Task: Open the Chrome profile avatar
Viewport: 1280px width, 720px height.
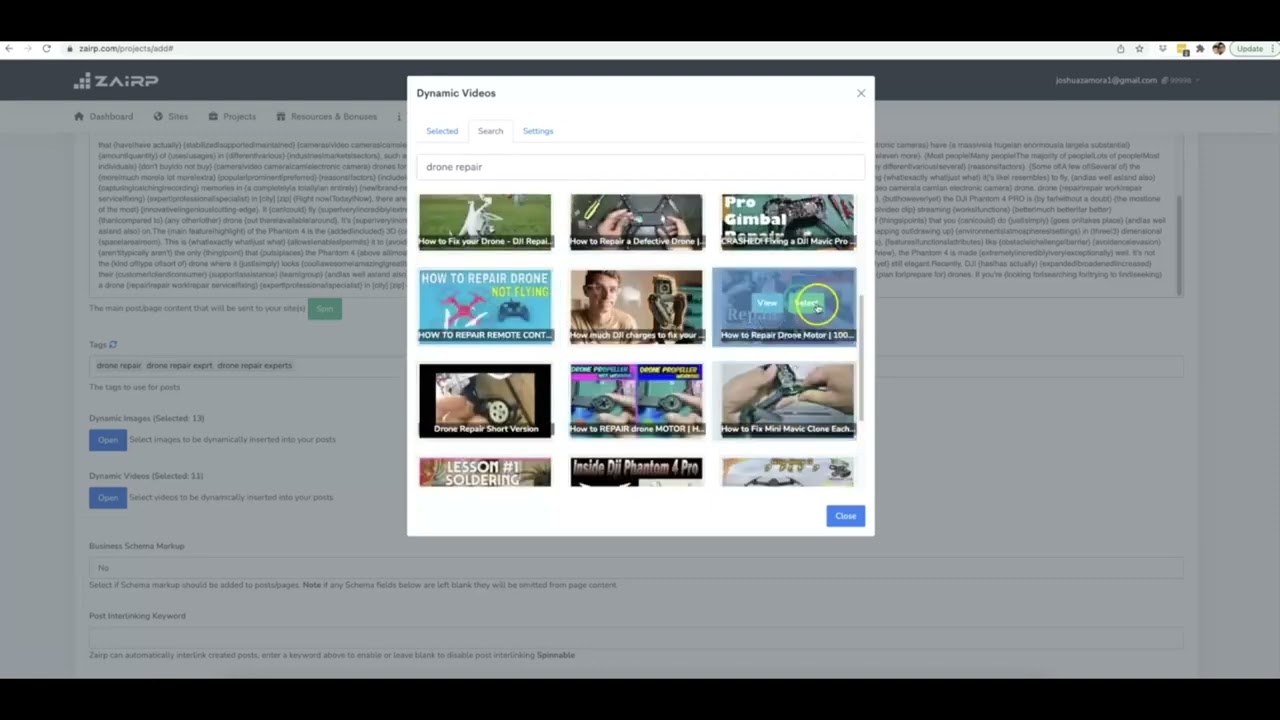Action: point(1218,48)
